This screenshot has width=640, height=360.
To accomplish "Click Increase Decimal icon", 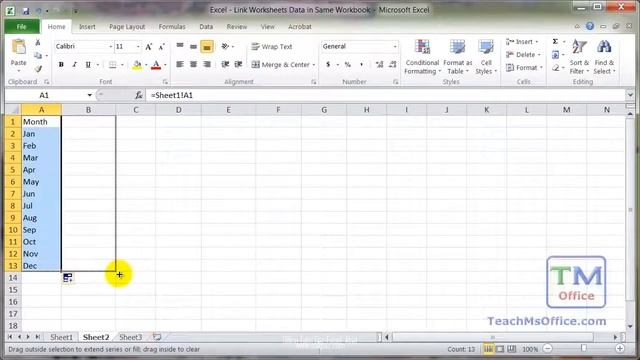I will click(x=379, y=64).
